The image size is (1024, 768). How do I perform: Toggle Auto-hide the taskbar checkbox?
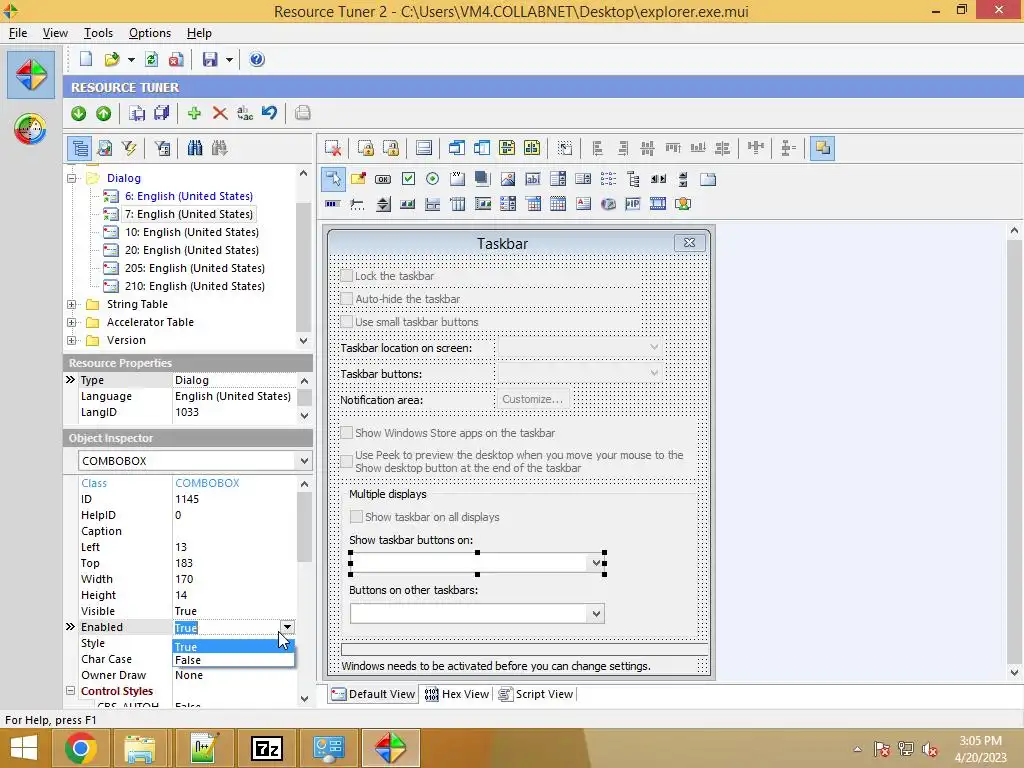(347, 299)
